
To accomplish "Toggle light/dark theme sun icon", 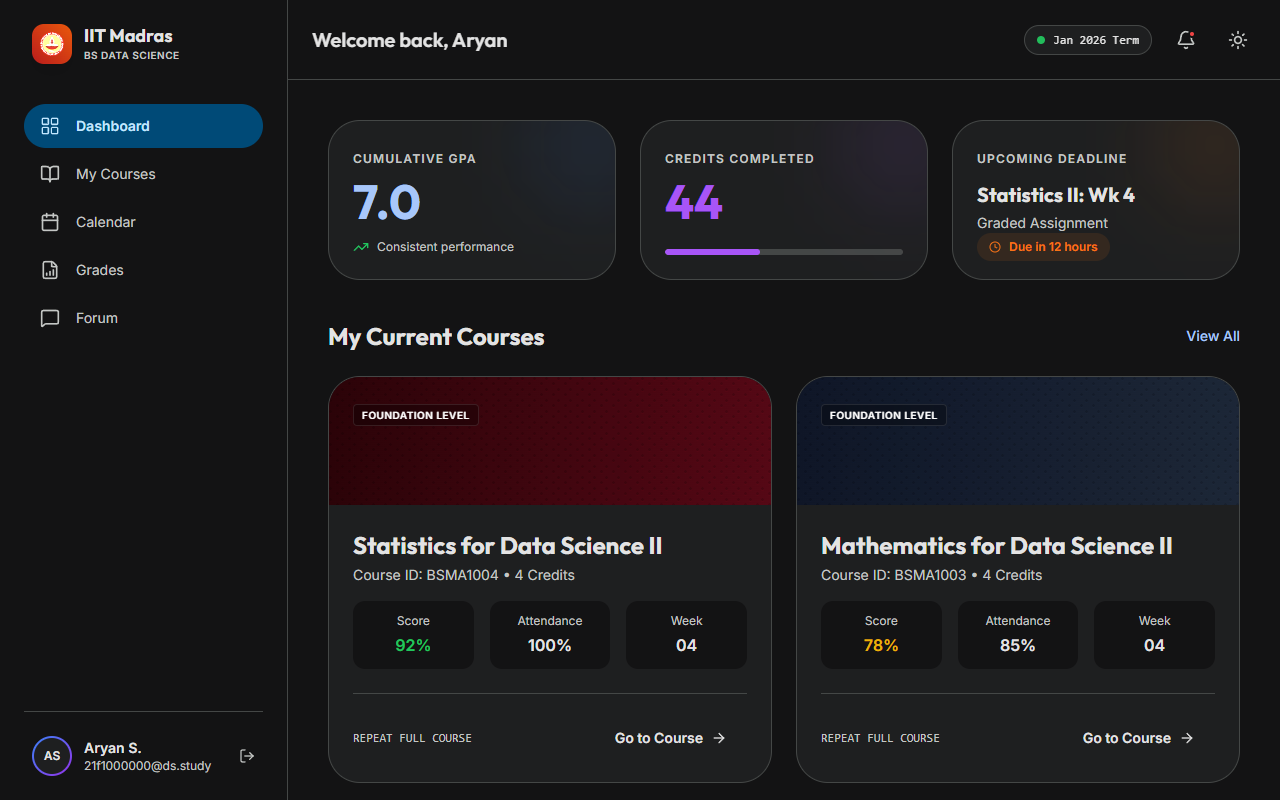I will 1238,40.
